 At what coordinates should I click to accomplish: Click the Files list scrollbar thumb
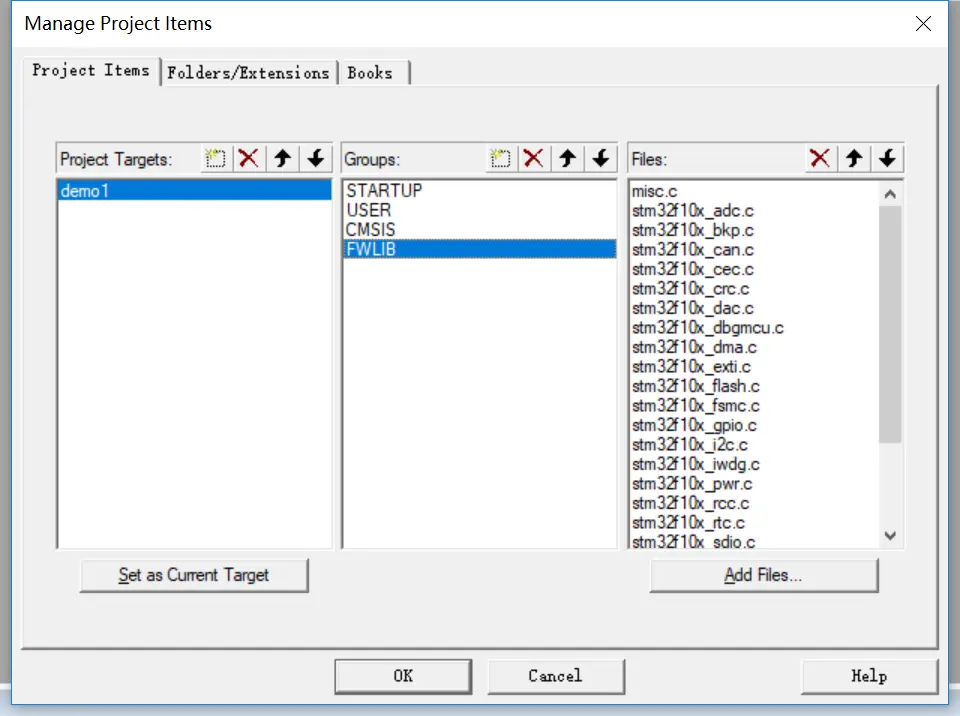(x=890, y=324)
